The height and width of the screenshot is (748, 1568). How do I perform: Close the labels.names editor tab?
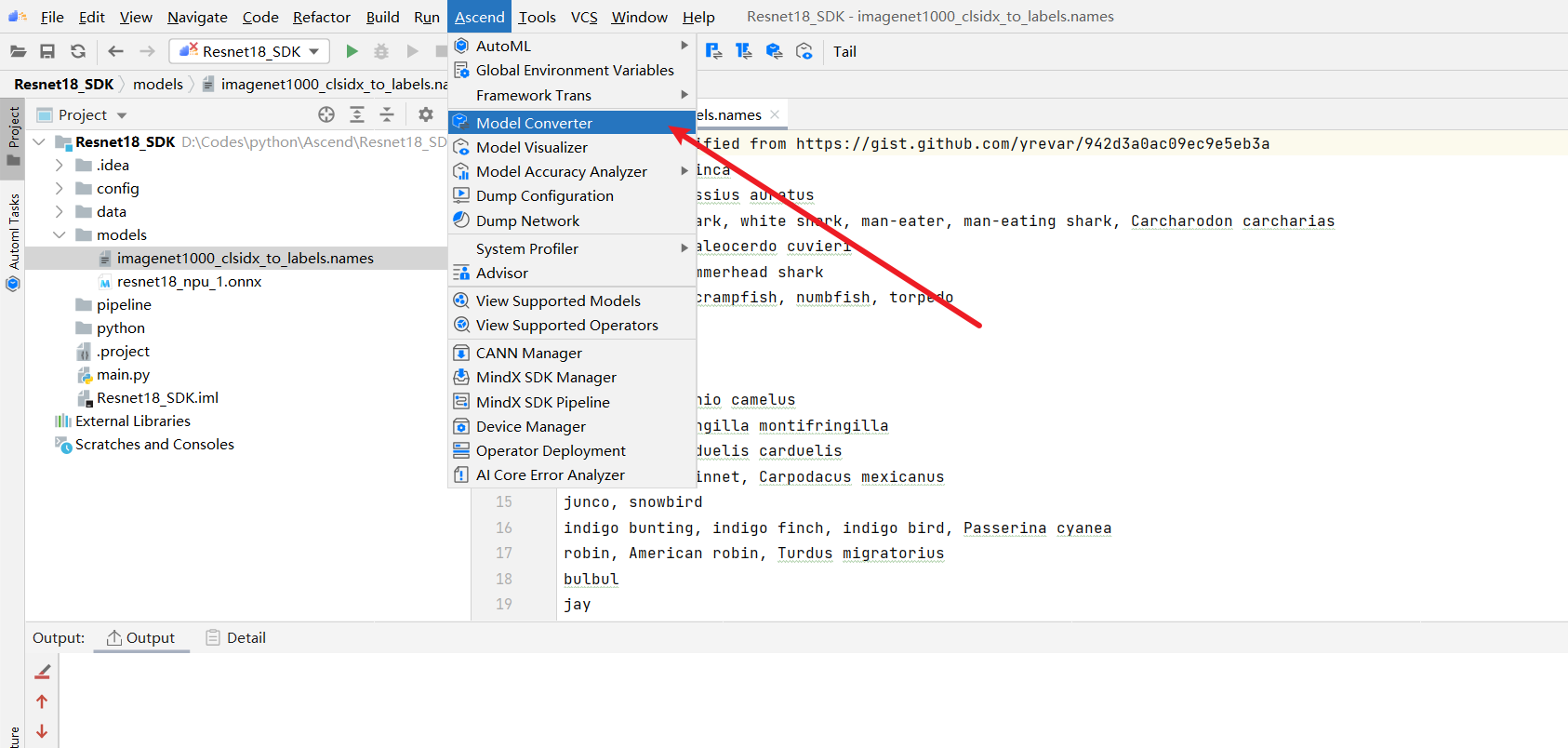[775, 114]
